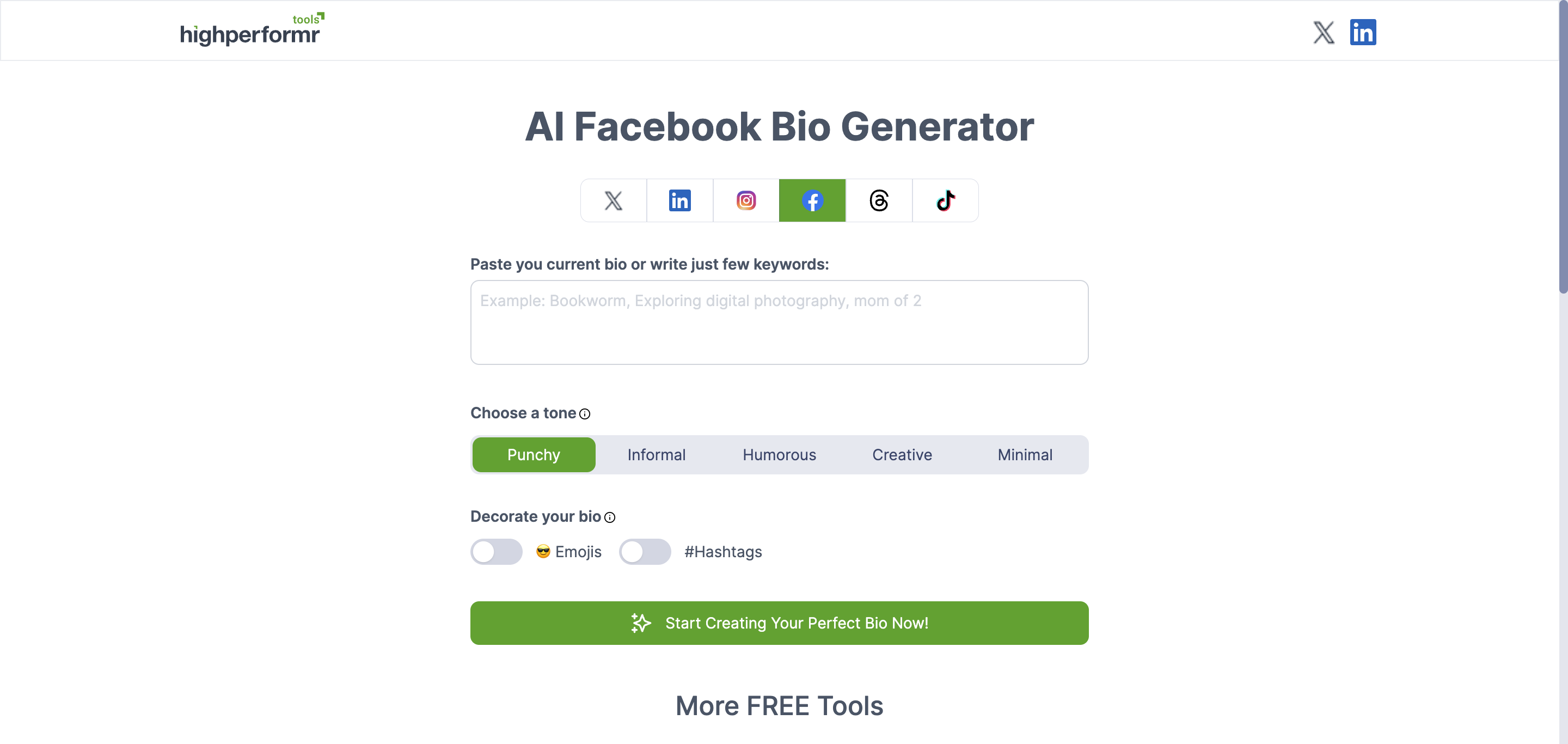Click Start Creating Your Perfect Bio Now
This screenshot has width=1568, height=744.
779,623
